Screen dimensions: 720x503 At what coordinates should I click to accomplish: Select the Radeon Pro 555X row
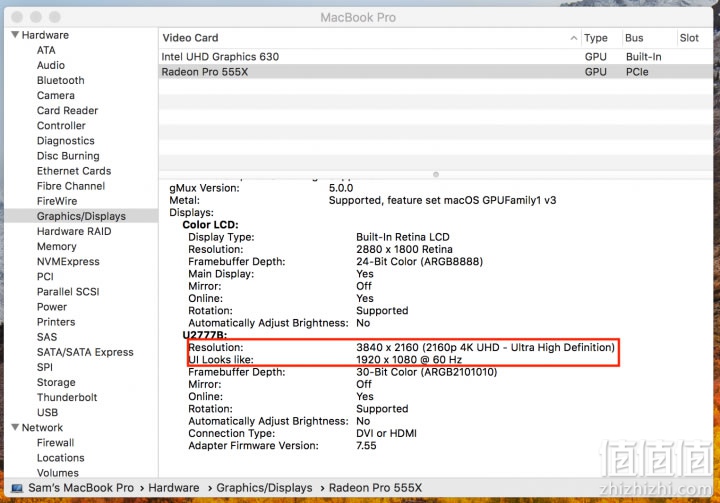(436, 72)
